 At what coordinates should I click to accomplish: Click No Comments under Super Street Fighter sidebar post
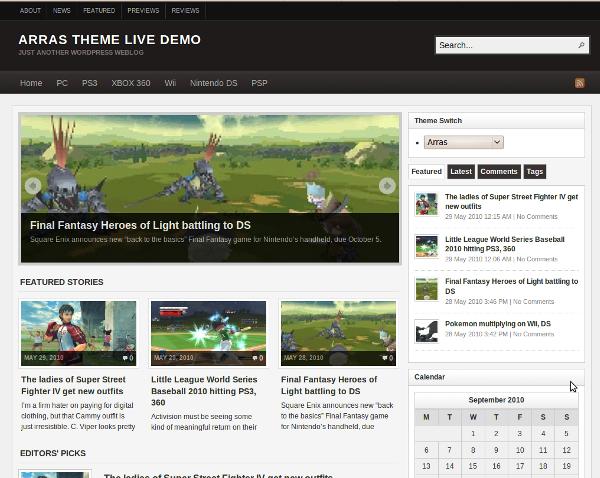tap(537, 217)
